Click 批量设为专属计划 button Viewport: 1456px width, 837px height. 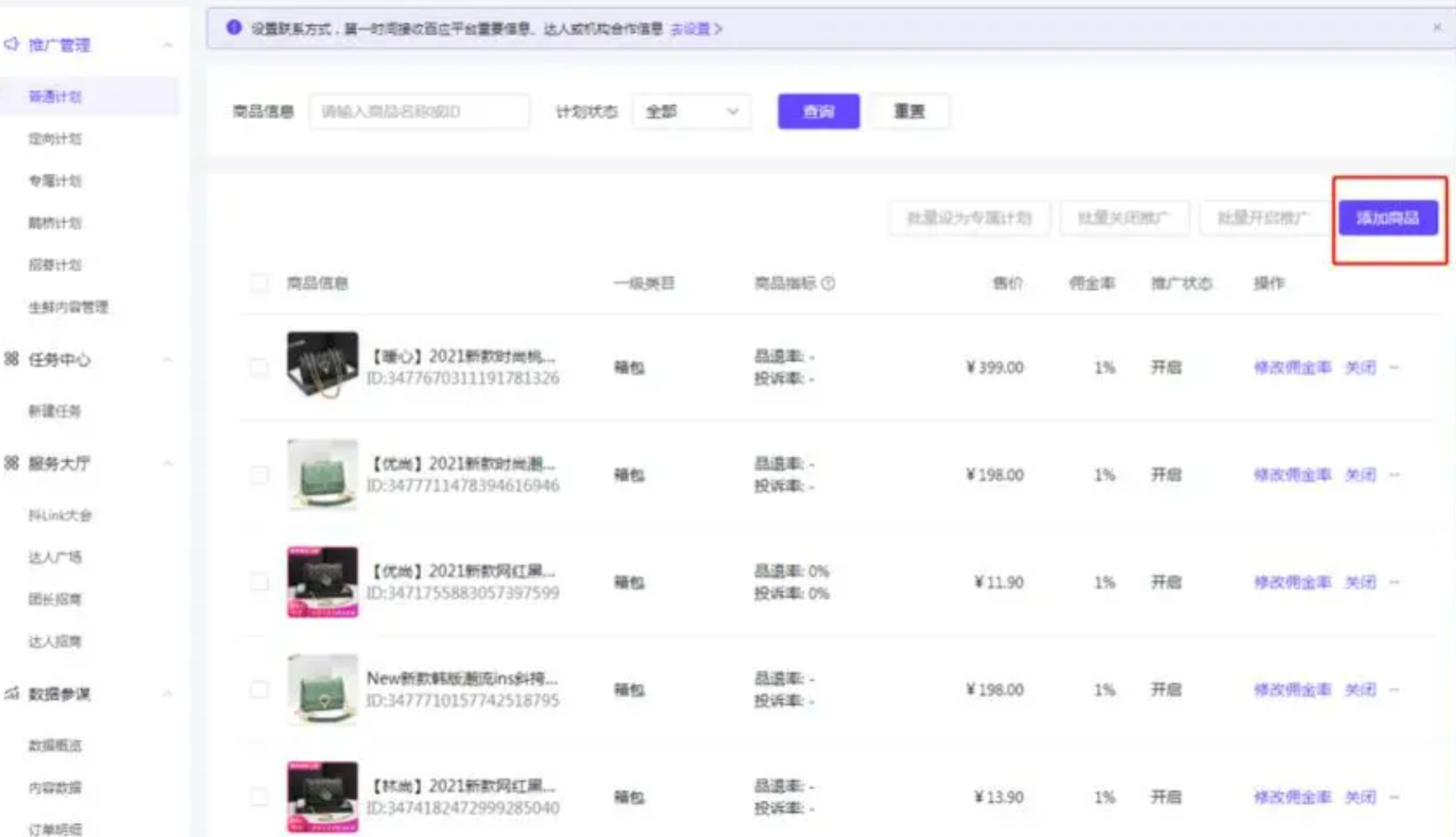pyautogui.click(x=970, y=218)
